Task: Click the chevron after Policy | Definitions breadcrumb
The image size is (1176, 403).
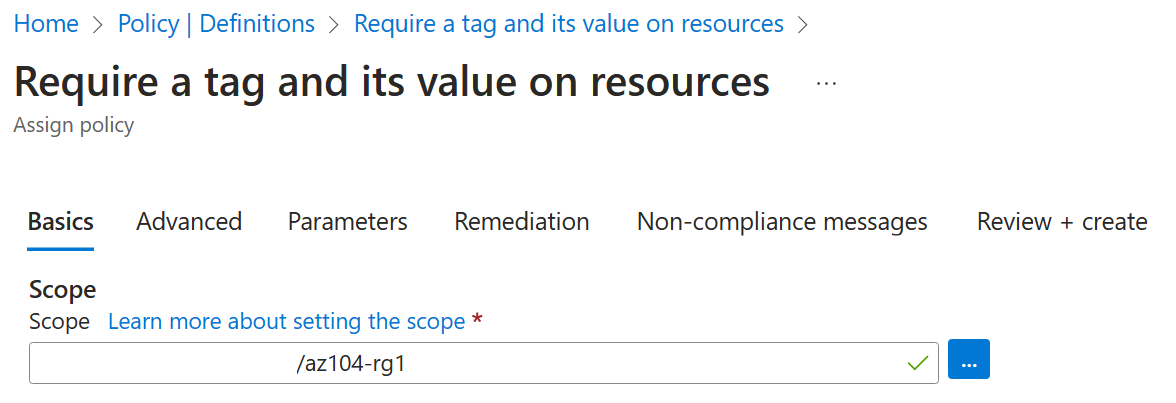Action: pos(334,24)
